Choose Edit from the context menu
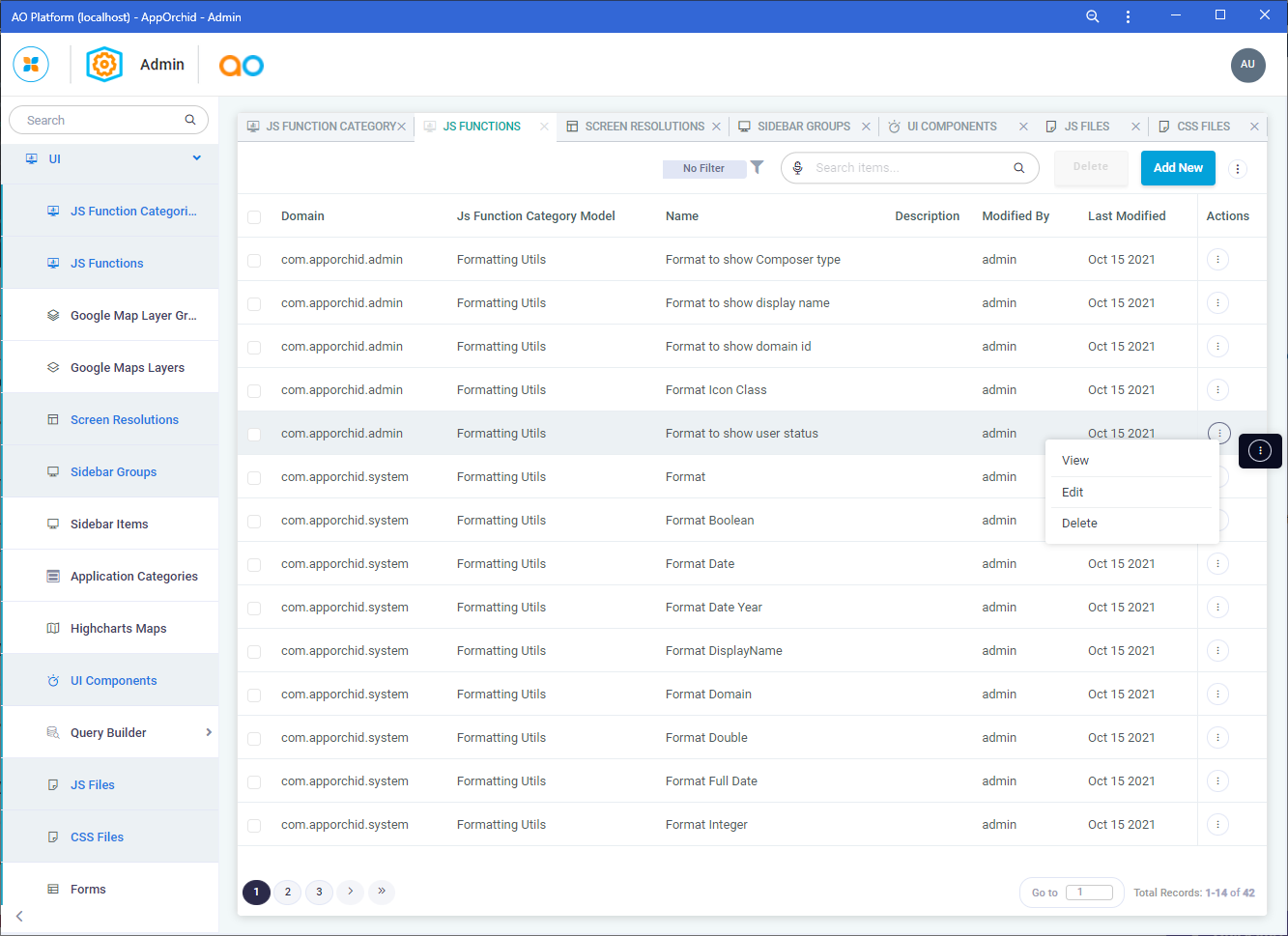 1073,492
